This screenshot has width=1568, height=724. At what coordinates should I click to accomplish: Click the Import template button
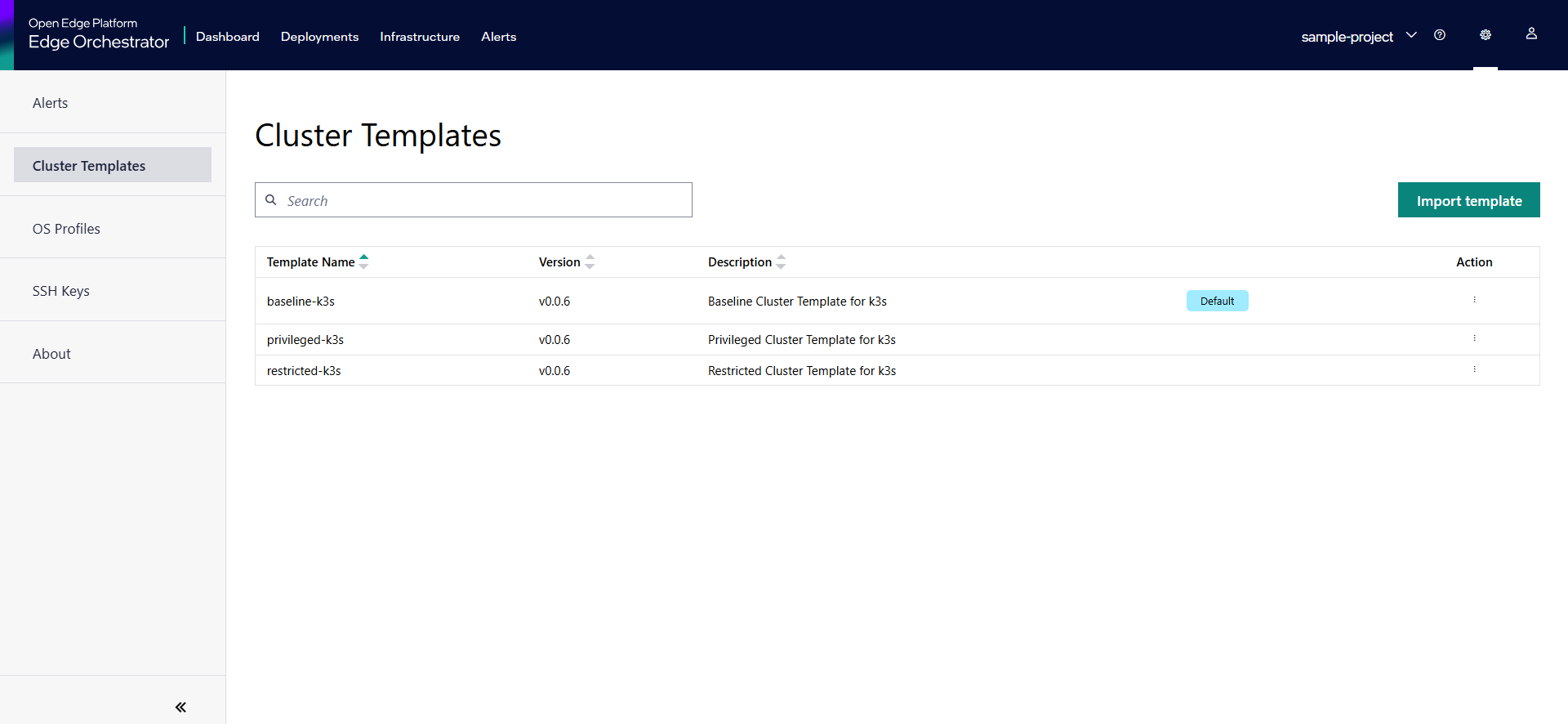(x=1468, y=200)
